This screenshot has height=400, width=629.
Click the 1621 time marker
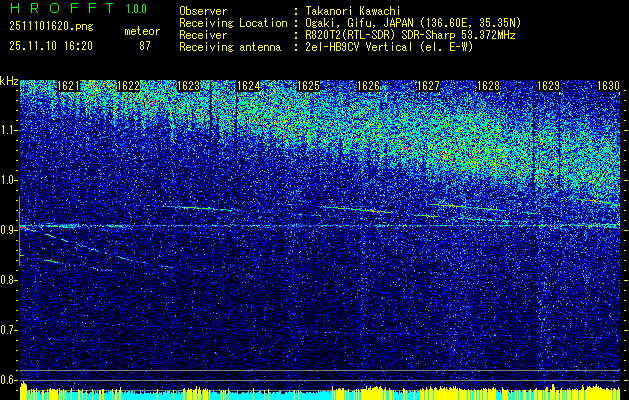pos(69,86)
